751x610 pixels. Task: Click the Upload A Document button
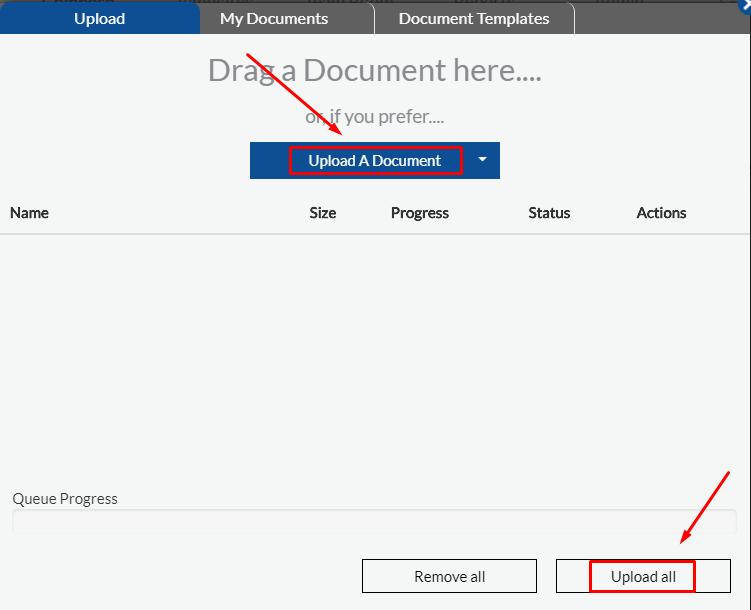tap(374, 160)
